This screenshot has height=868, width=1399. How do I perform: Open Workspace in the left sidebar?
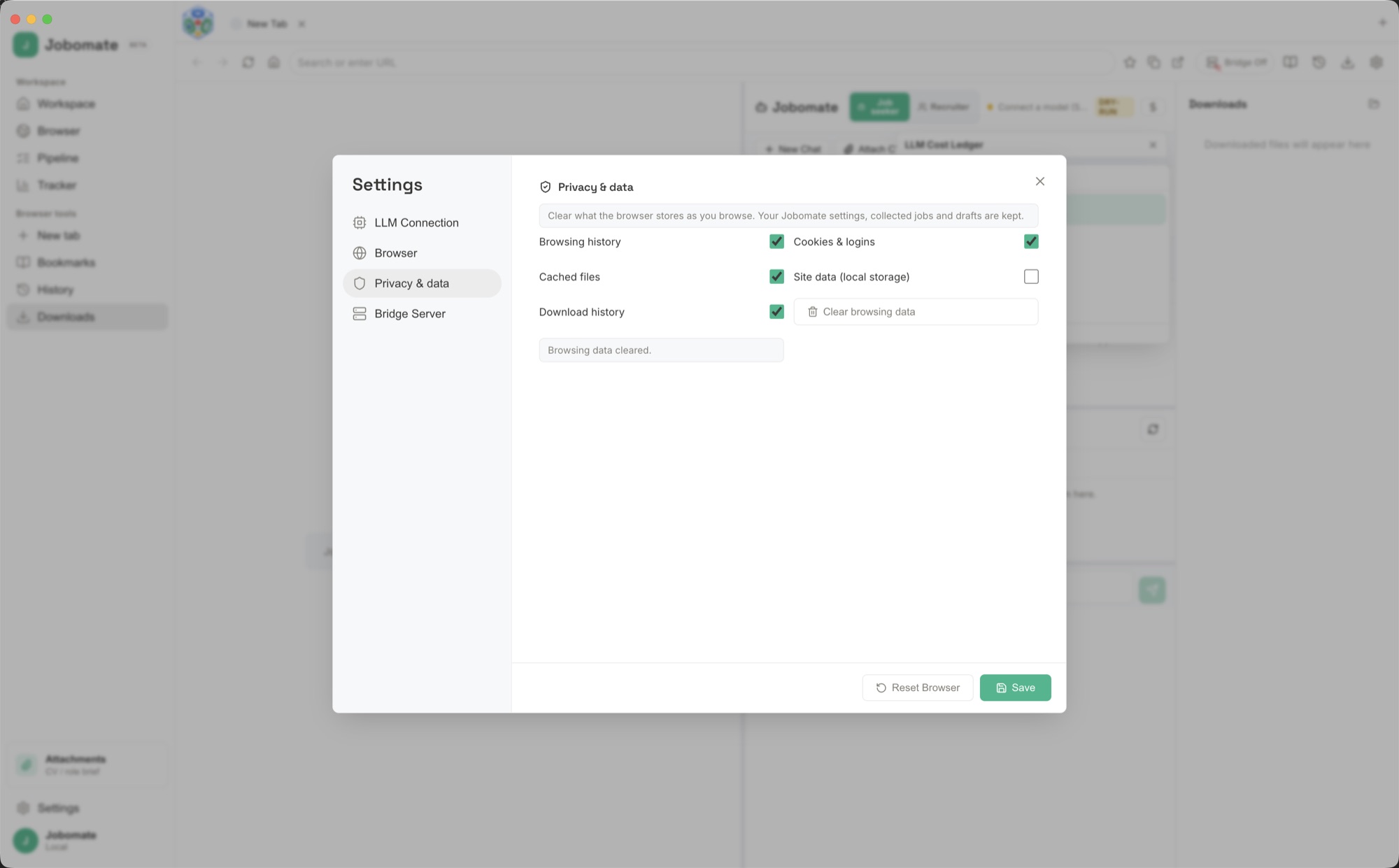[x=87, y=104]
